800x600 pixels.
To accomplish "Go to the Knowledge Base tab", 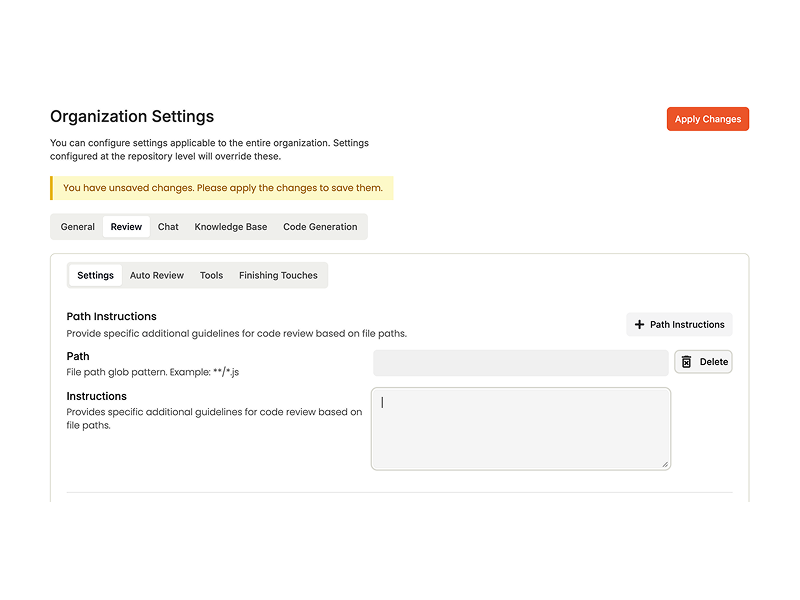I will 231,227.
